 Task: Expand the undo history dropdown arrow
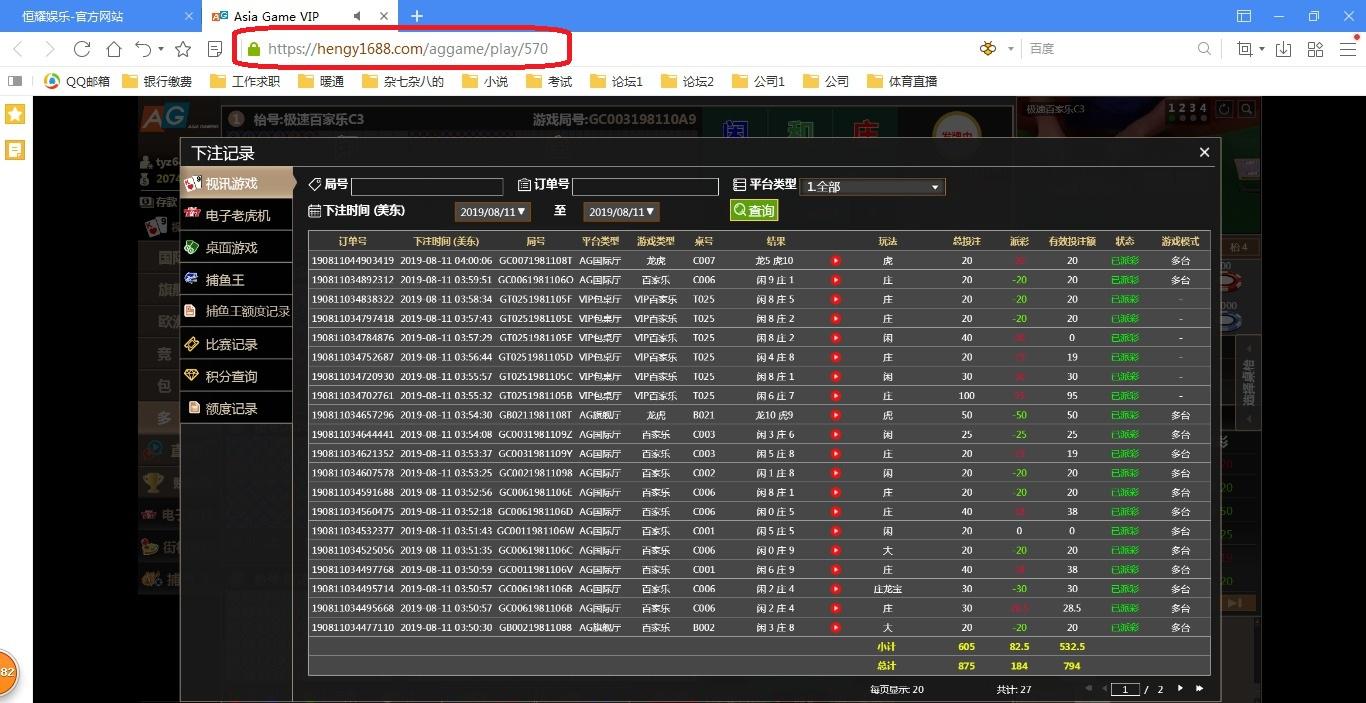pyautogui.click(x=160, y=49)
